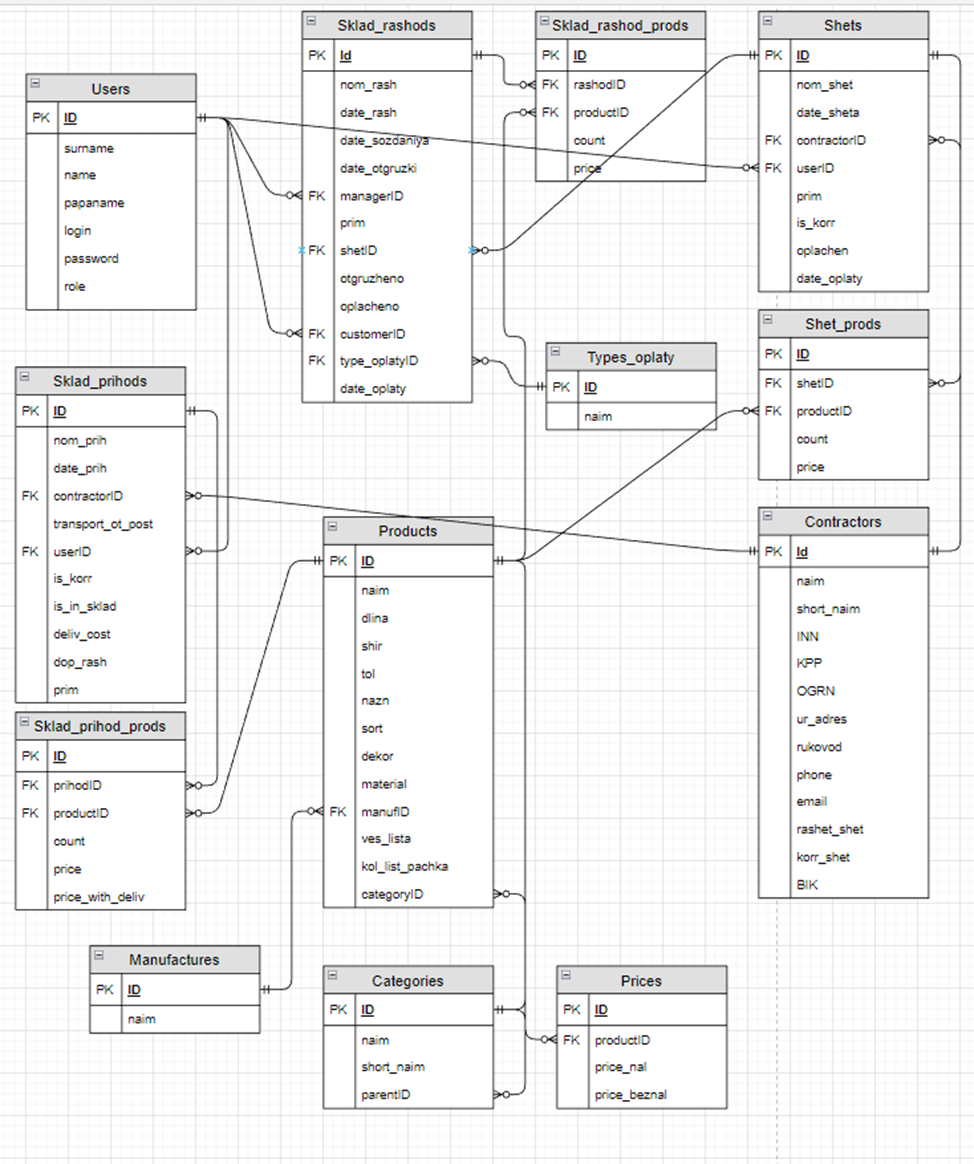Select the Categories table header

pos(408,980)
